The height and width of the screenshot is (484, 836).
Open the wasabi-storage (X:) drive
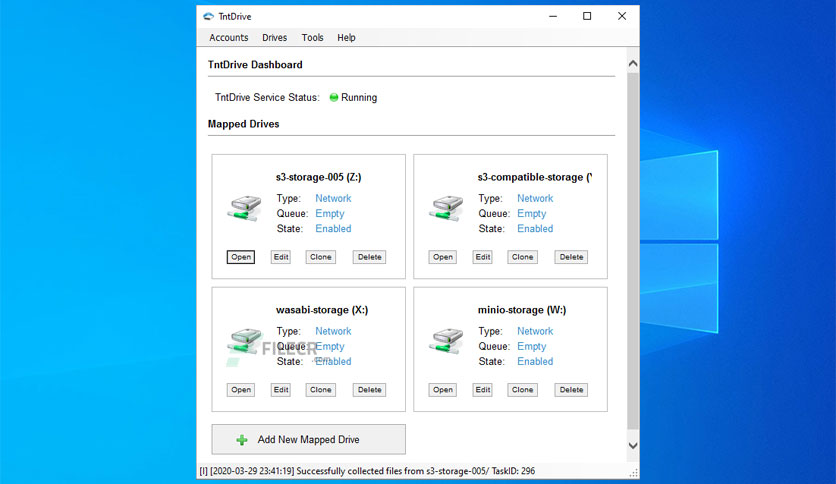[241, 390]
